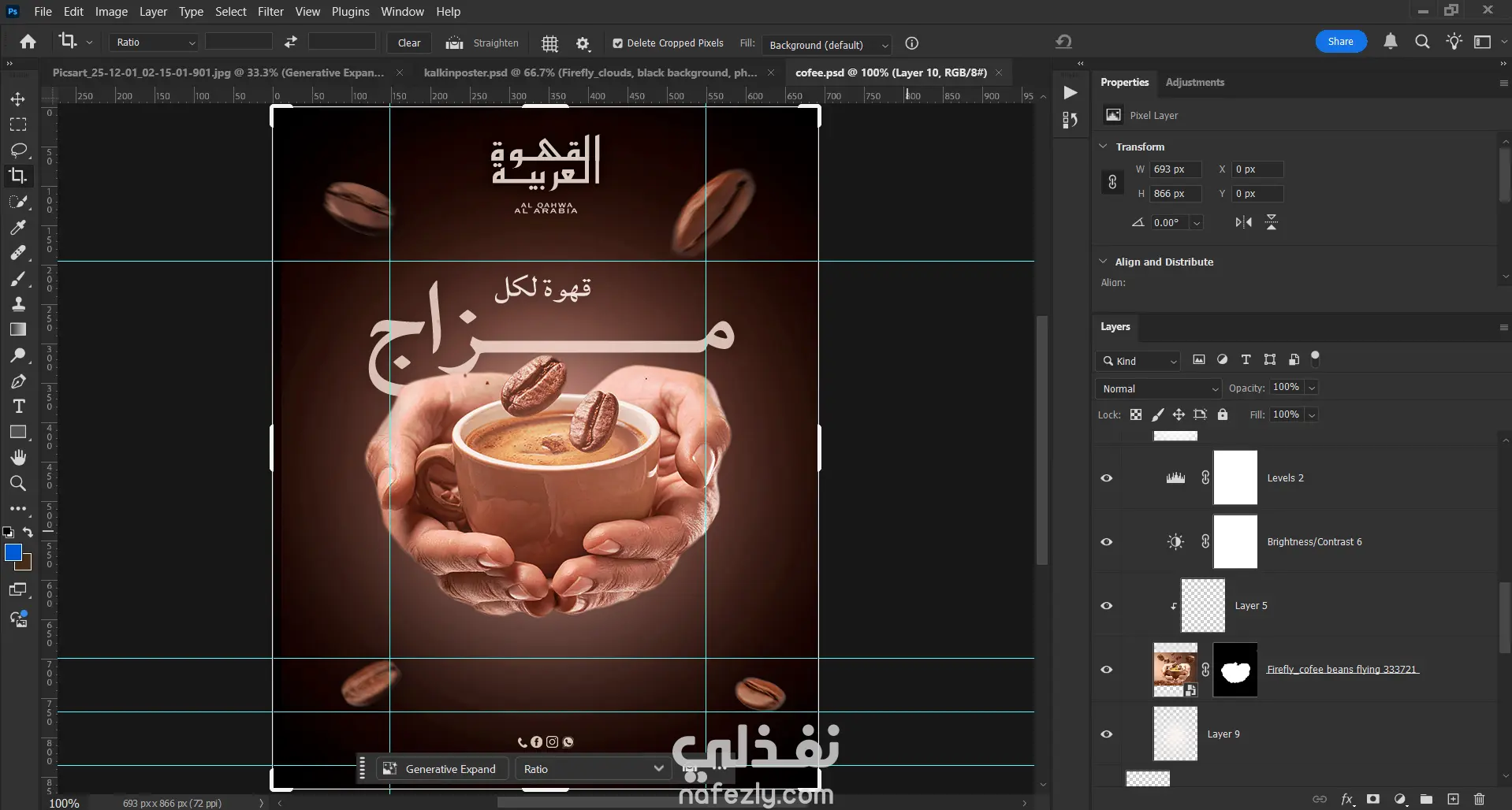
Task: Select the Rectangle shape tool
Action: (17, 432)
